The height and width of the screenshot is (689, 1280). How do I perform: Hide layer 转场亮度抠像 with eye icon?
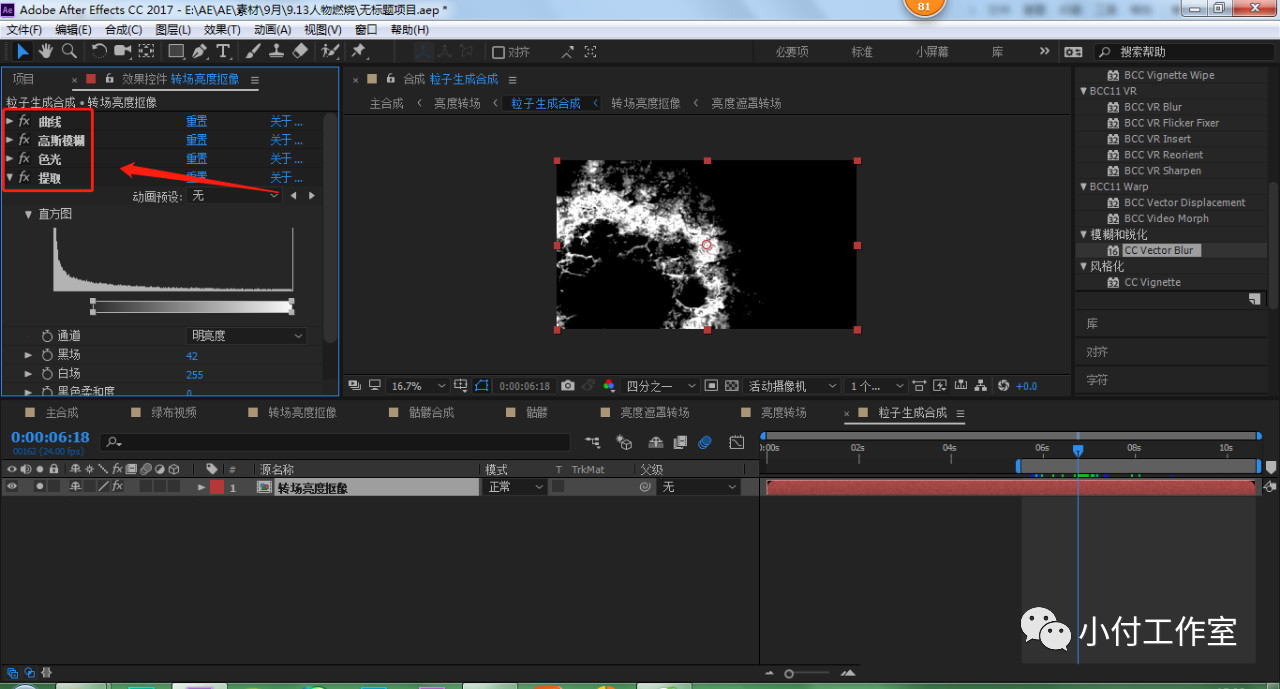[13, 487]
